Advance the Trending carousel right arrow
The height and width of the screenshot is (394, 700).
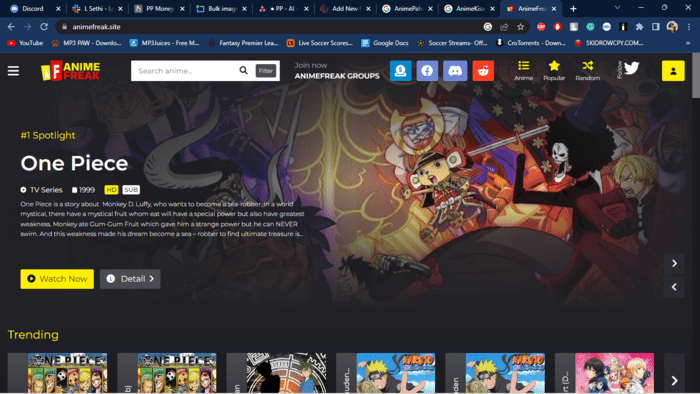pos(674,380)
